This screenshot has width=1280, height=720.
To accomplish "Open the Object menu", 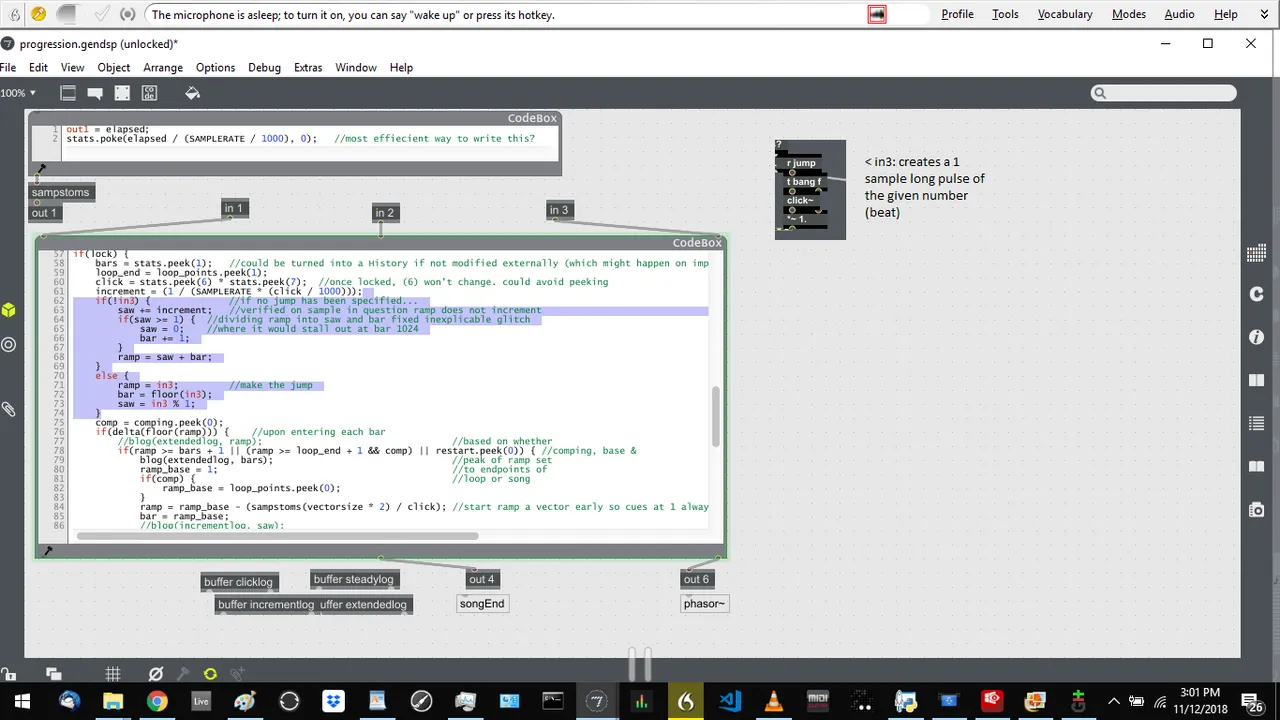I will [x=114, y=67].
